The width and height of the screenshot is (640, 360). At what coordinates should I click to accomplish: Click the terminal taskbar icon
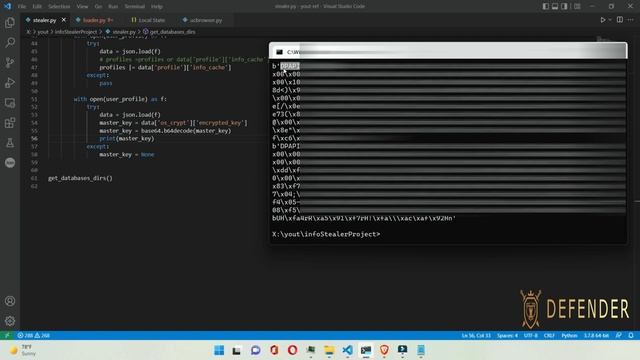point(366,350)
